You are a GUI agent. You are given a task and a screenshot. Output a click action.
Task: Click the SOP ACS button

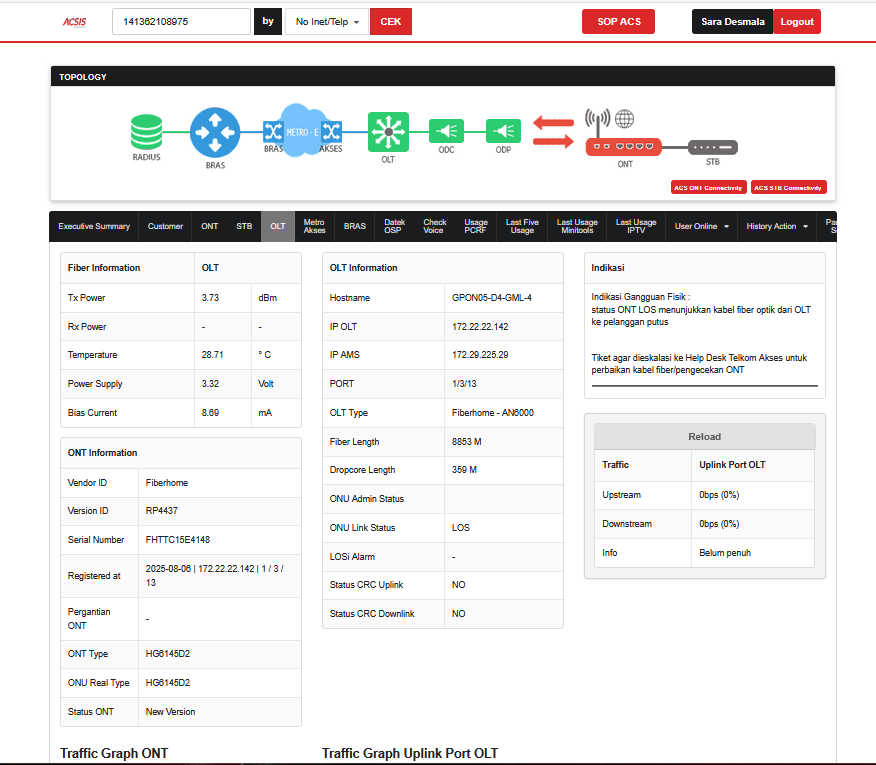[x=618, y=22]
